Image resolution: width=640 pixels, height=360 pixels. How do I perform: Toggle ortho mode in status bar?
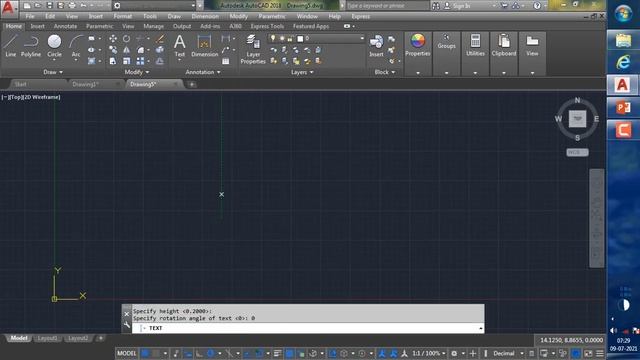point(199,353)
